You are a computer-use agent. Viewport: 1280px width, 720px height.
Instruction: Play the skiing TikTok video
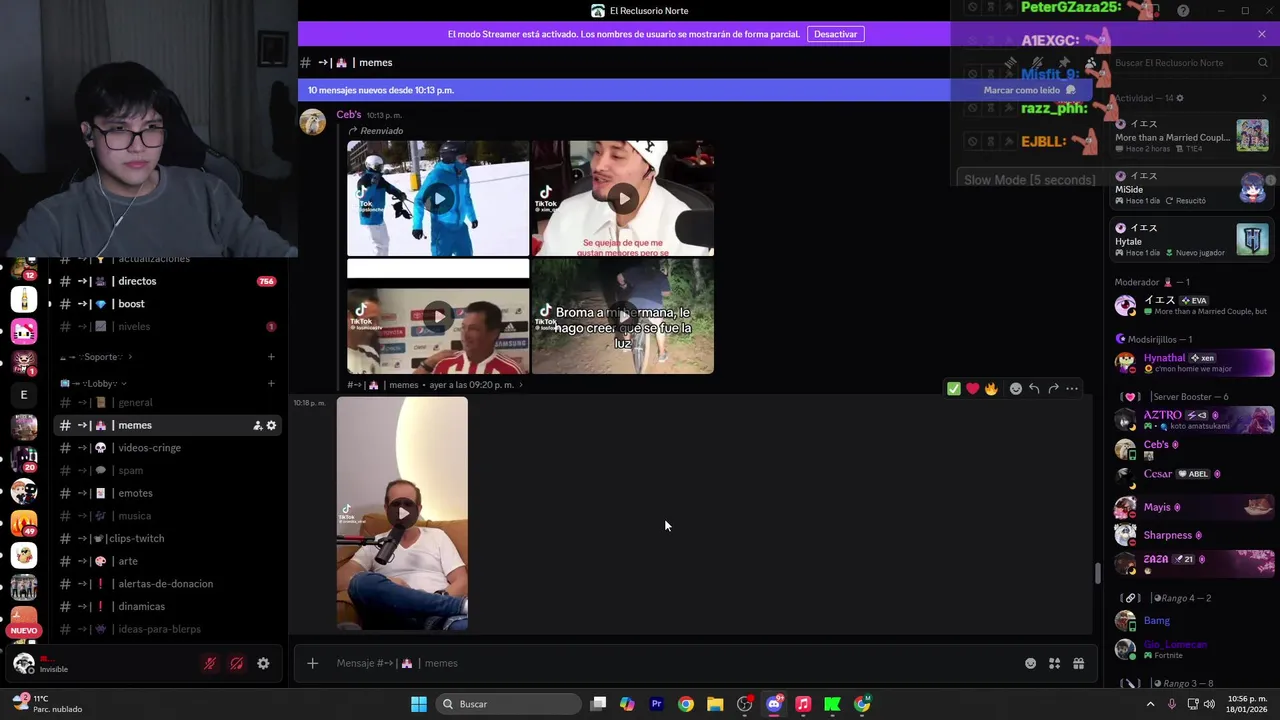coord(438,198)
